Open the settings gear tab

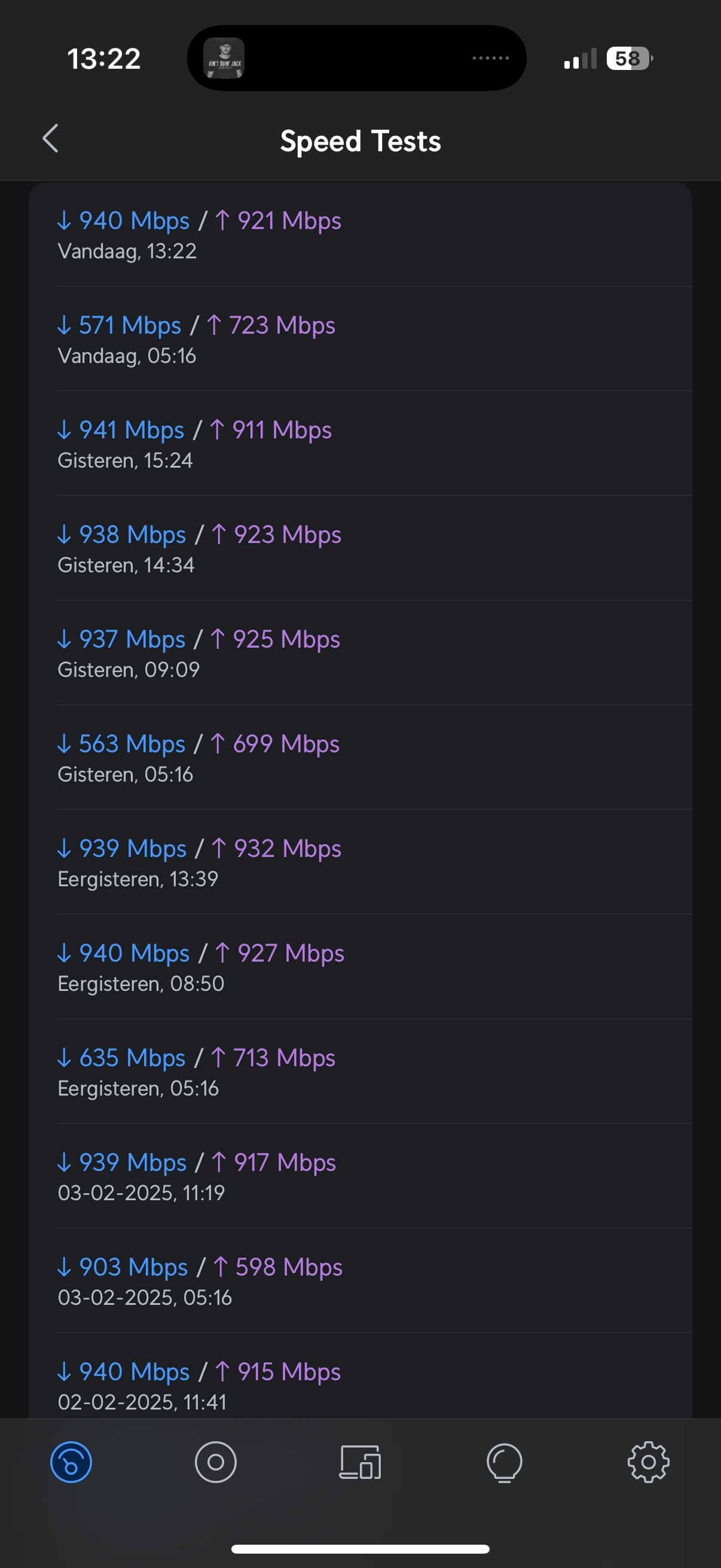pos(649,1462)
